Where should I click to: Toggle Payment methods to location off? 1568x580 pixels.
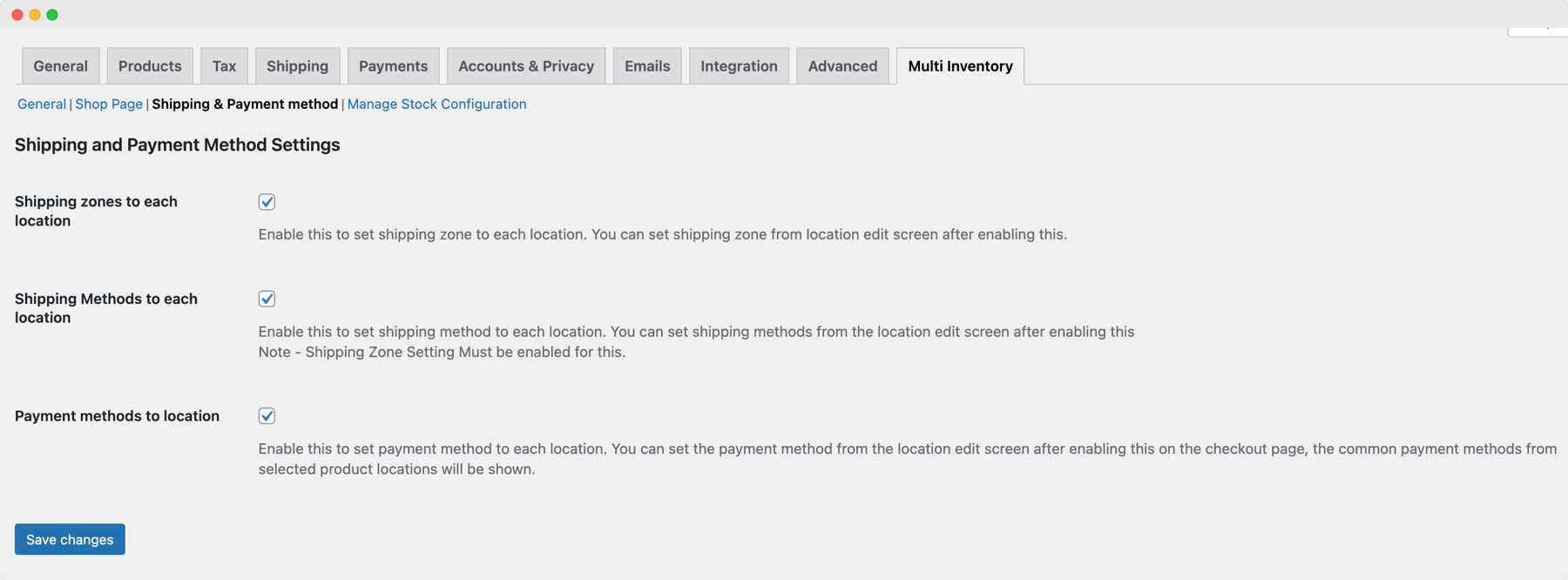[x=267, y=415]
